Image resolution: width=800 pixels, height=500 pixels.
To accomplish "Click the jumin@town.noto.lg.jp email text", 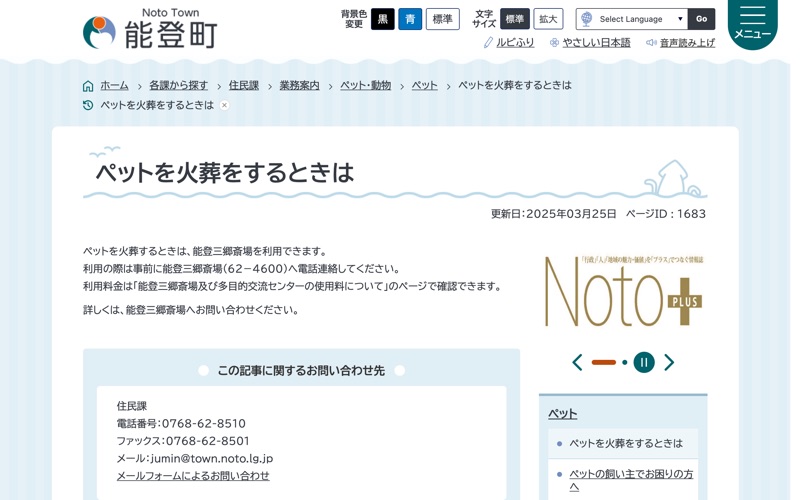I will pos(212,458).
